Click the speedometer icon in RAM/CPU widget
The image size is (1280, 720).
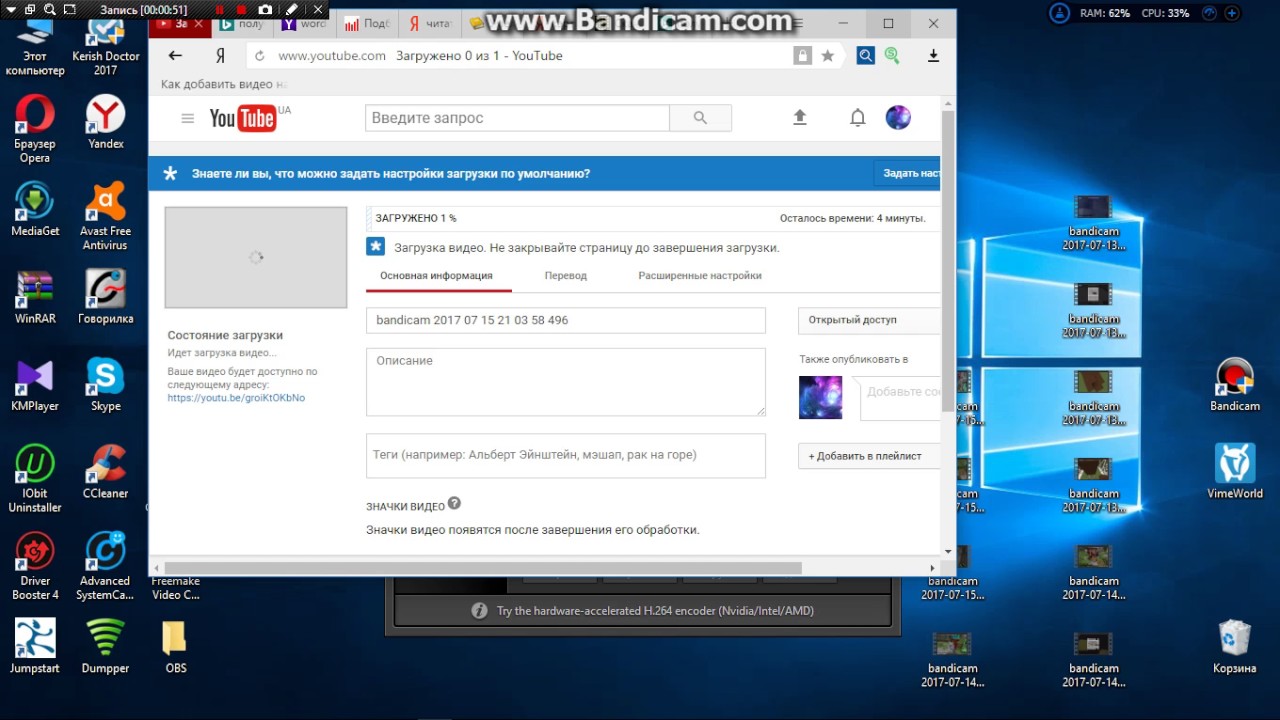pyautogui.click(x=1210, y=13)
